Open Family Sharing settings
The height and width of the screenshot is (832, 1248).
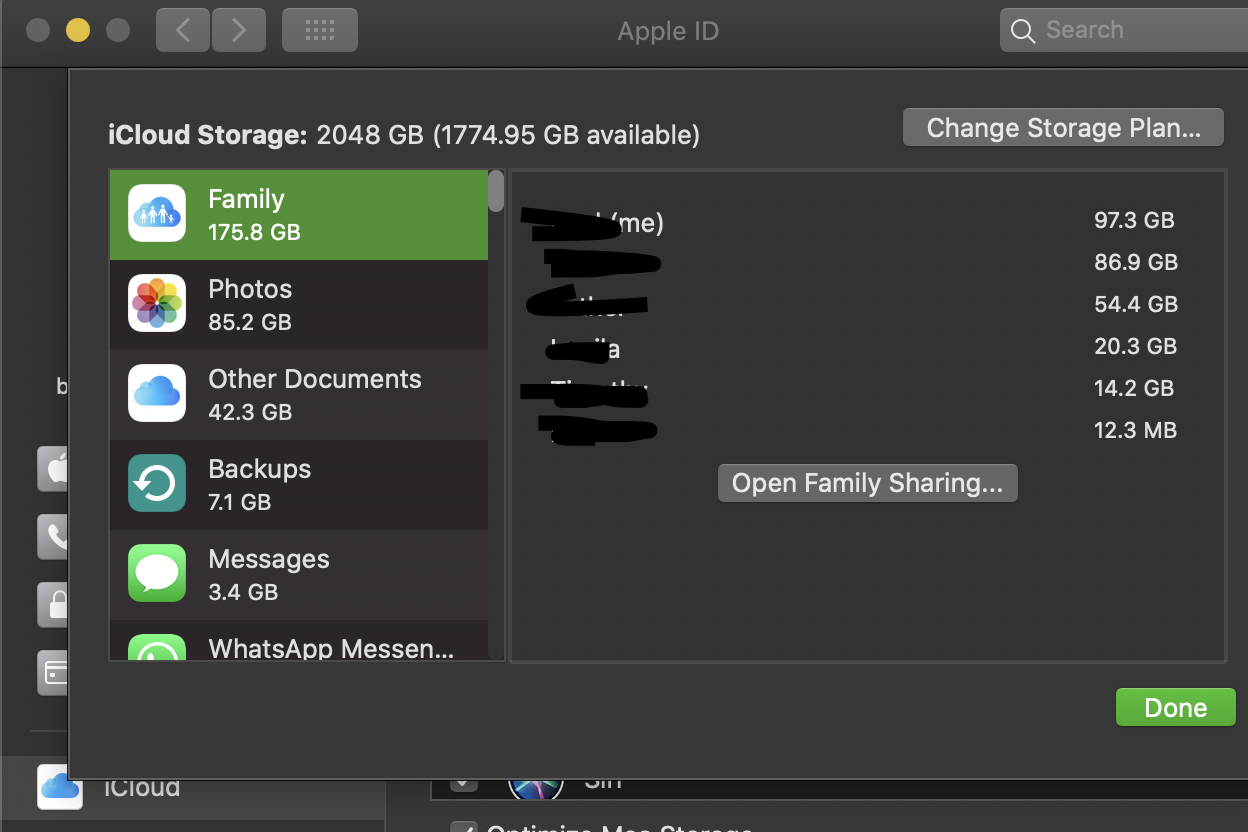point(867,483)
